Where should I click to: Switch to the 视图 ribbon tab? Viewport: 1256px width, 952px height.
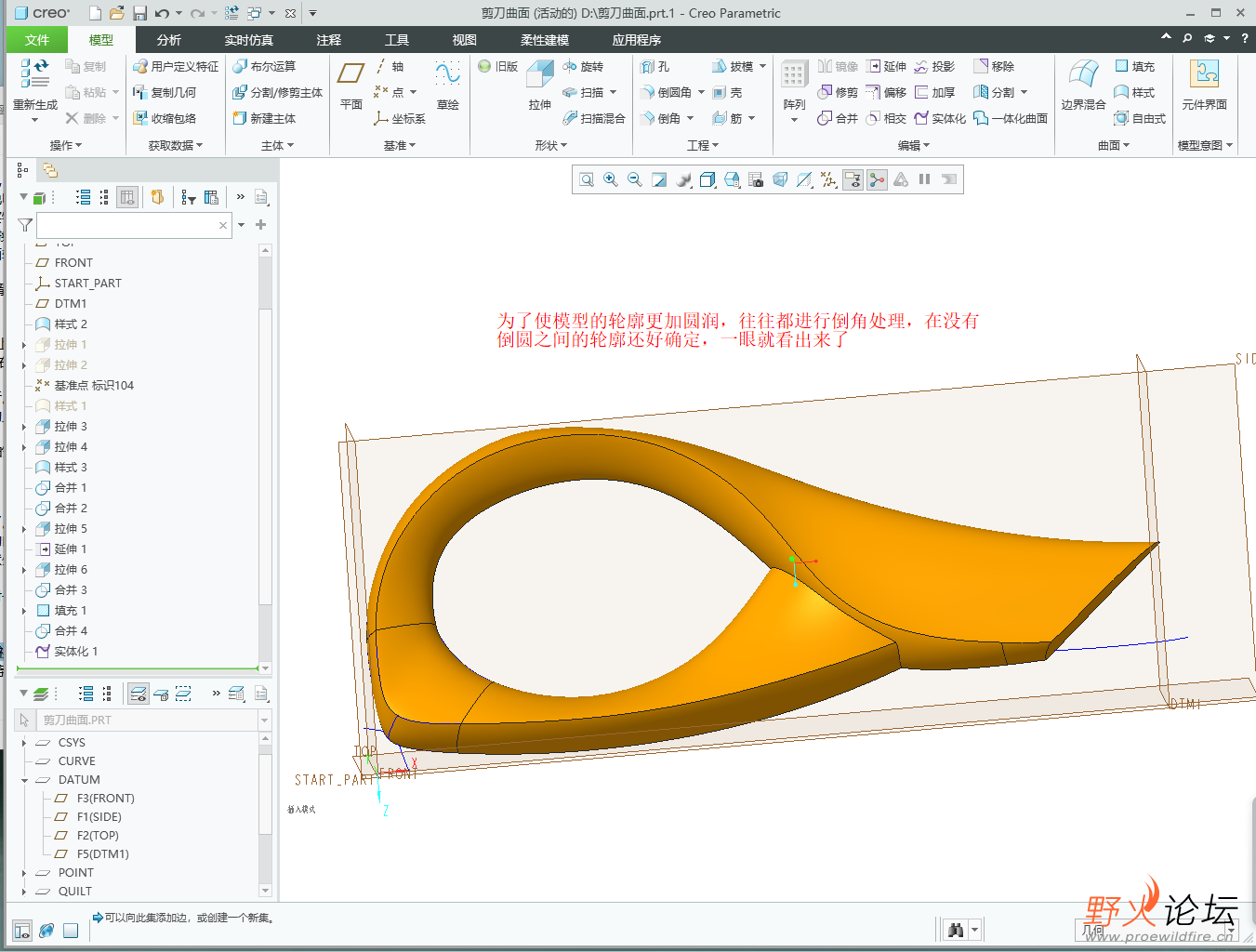click(465, 40)
